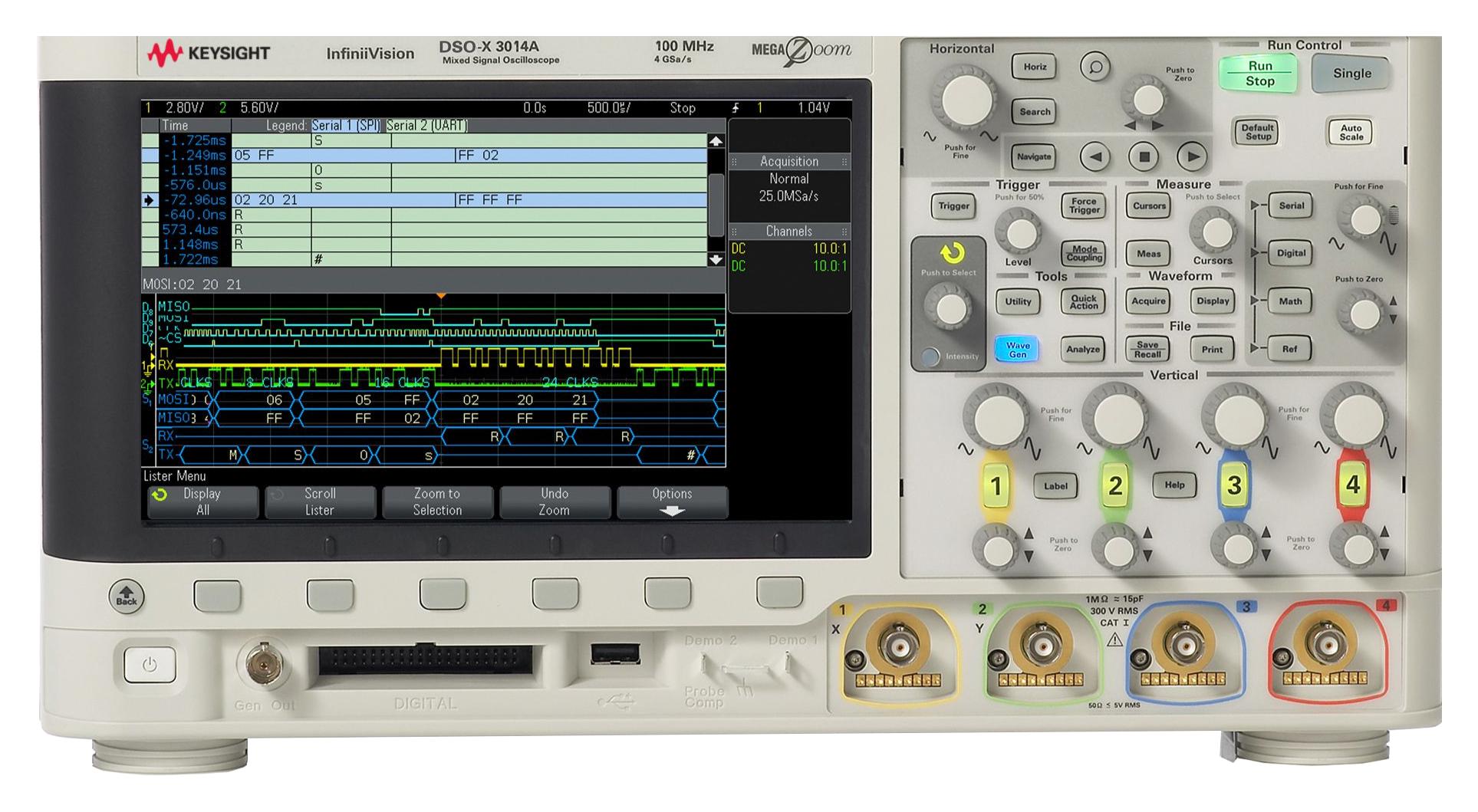Image resolution: width=1478 pixels, height=812 pixels.
Task: Click the lister scroll up arrow
Action: click(716, 141)
